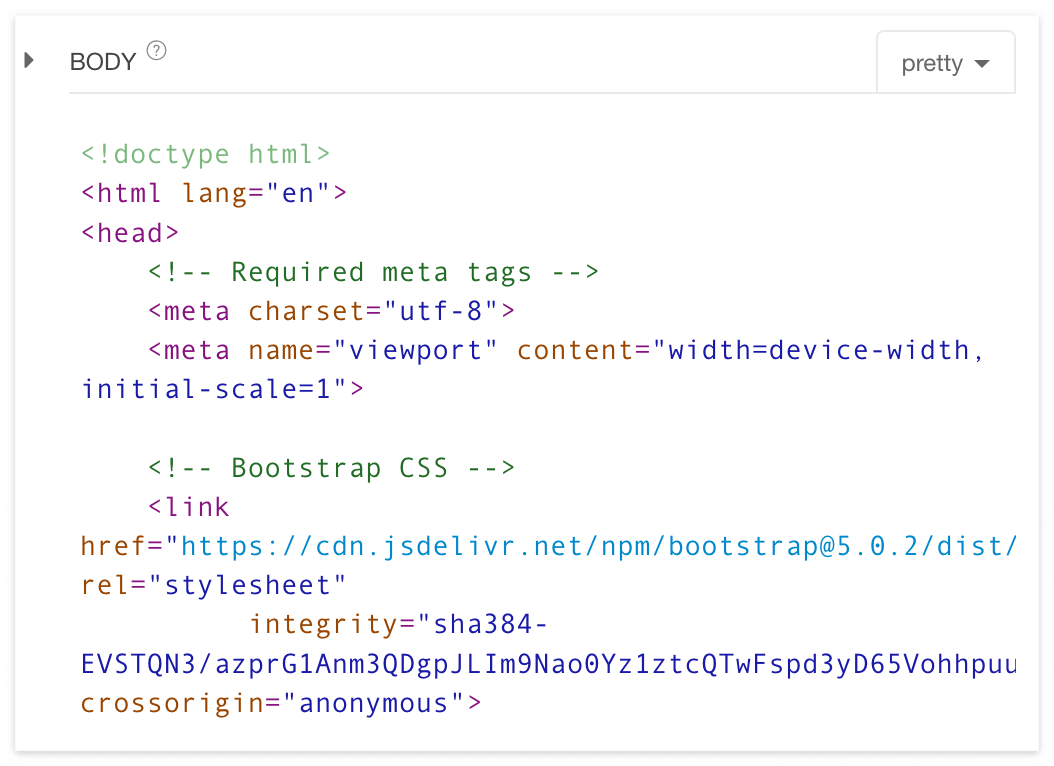Click the rel="stylesheet" attribute
Viewport: 1054px width, 766px height.
pyautogui.click(x=214, y=585)
